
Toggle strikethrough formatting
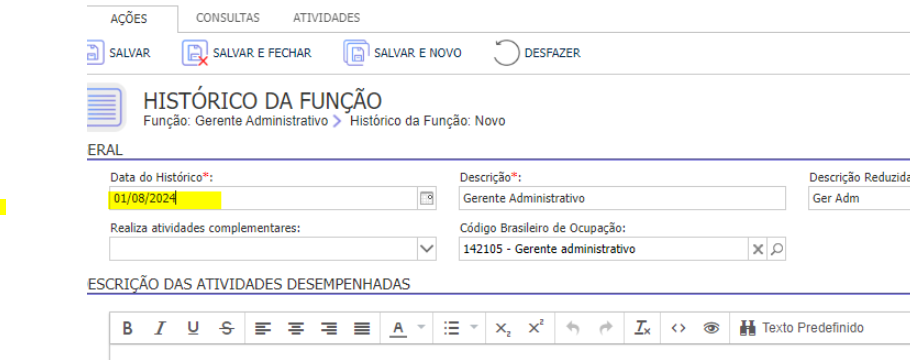226,328
